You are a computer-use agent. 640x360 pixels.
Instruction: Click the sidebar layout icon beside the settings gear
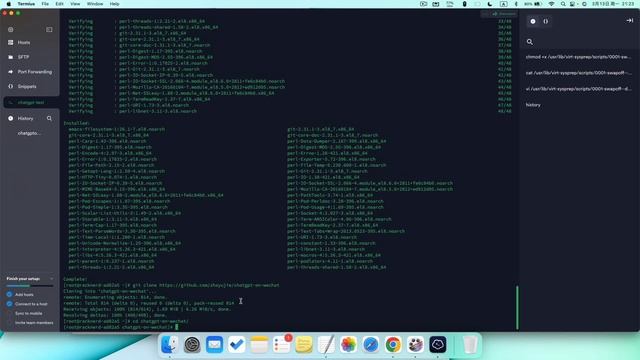49,29
